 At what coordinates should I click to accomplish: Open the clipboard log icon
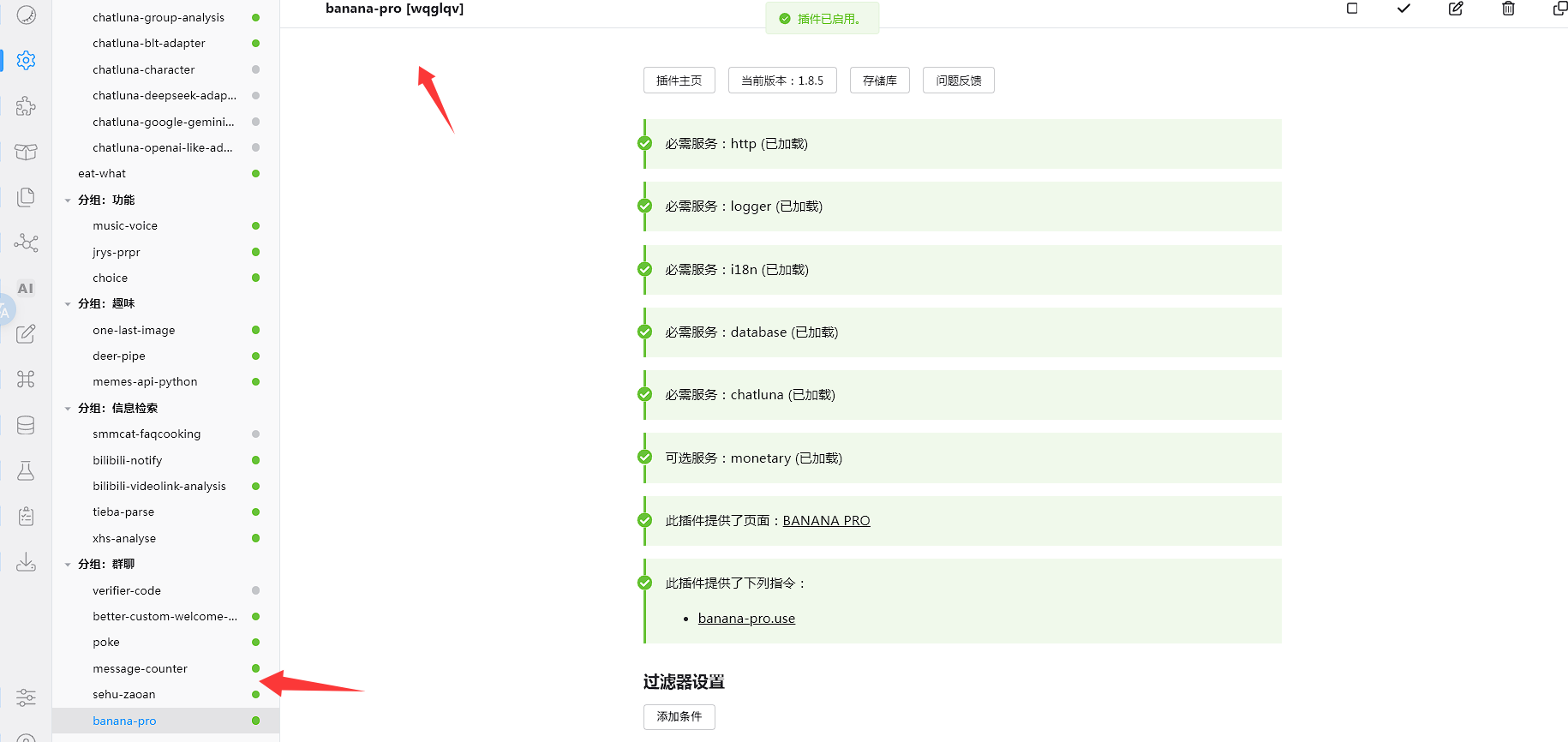coord(27,516)
